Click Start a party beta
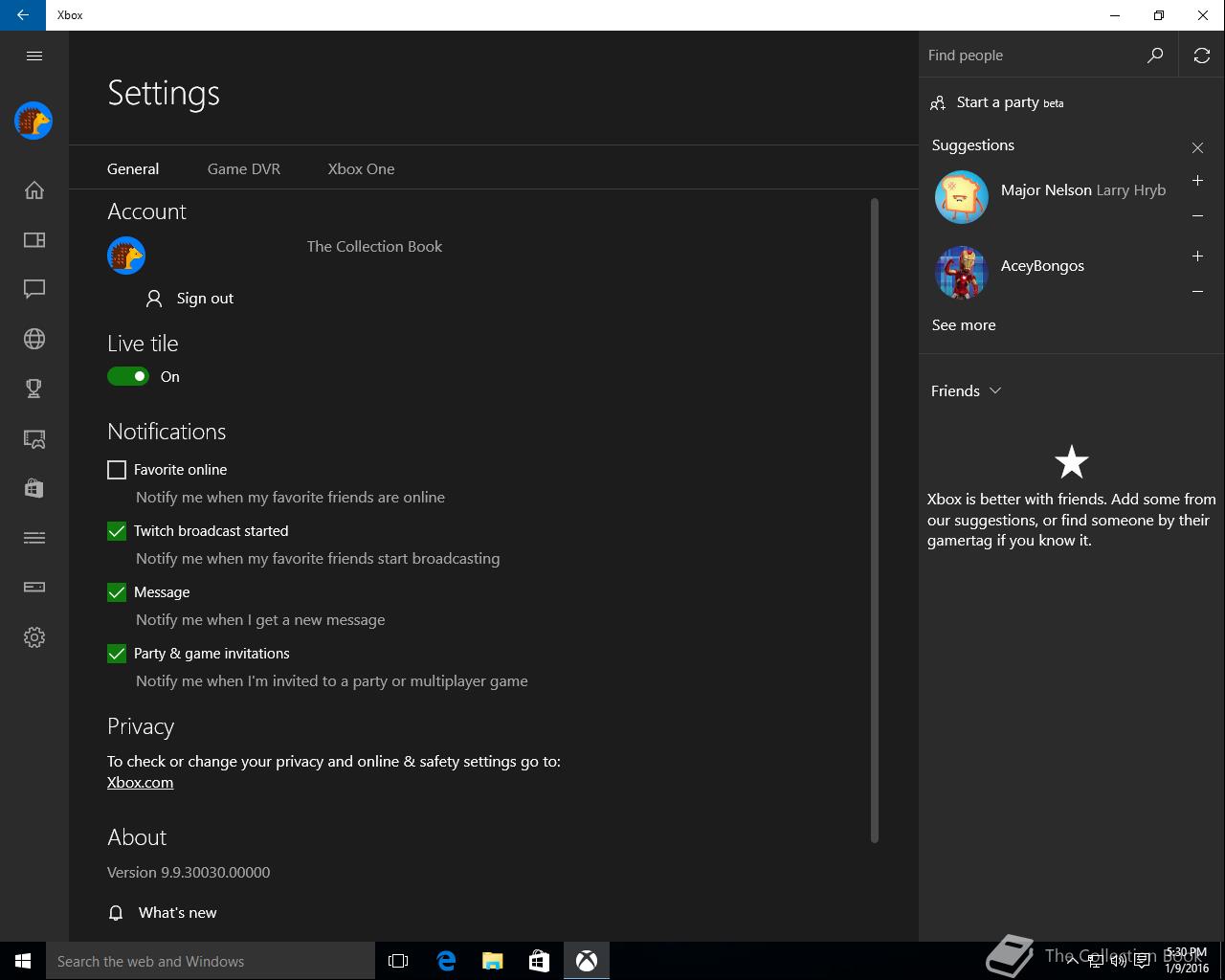1225x980 pixels. pos(1010,102)
